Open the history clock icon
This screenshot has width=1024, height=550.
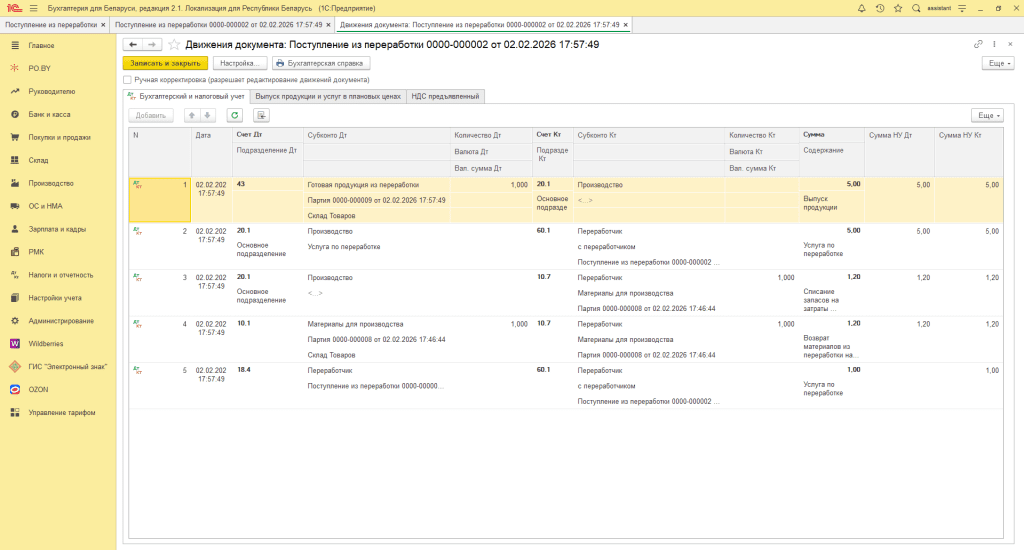(x=879, y=8)
